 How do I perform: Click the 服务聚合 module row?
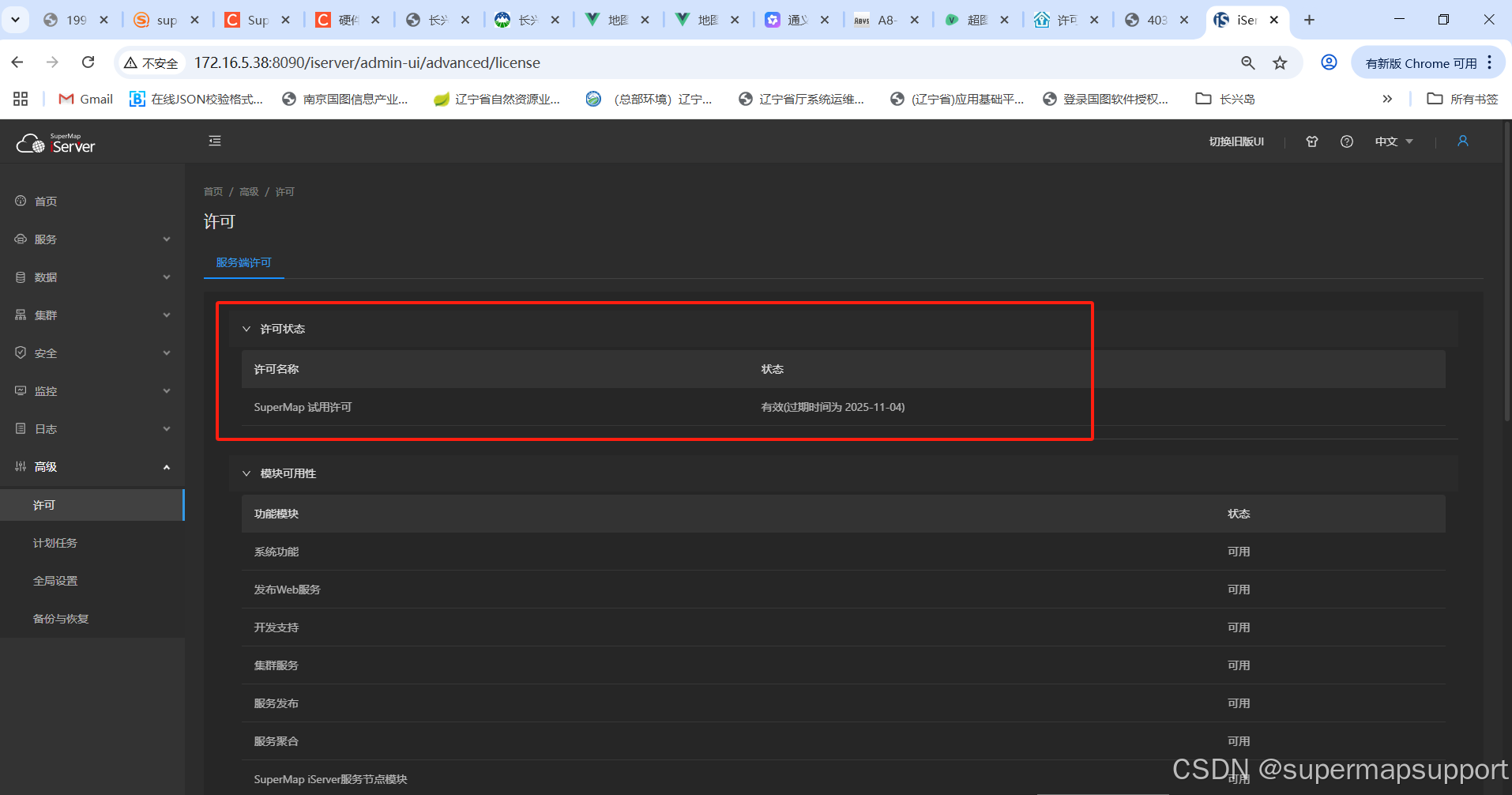click(844, 741)
